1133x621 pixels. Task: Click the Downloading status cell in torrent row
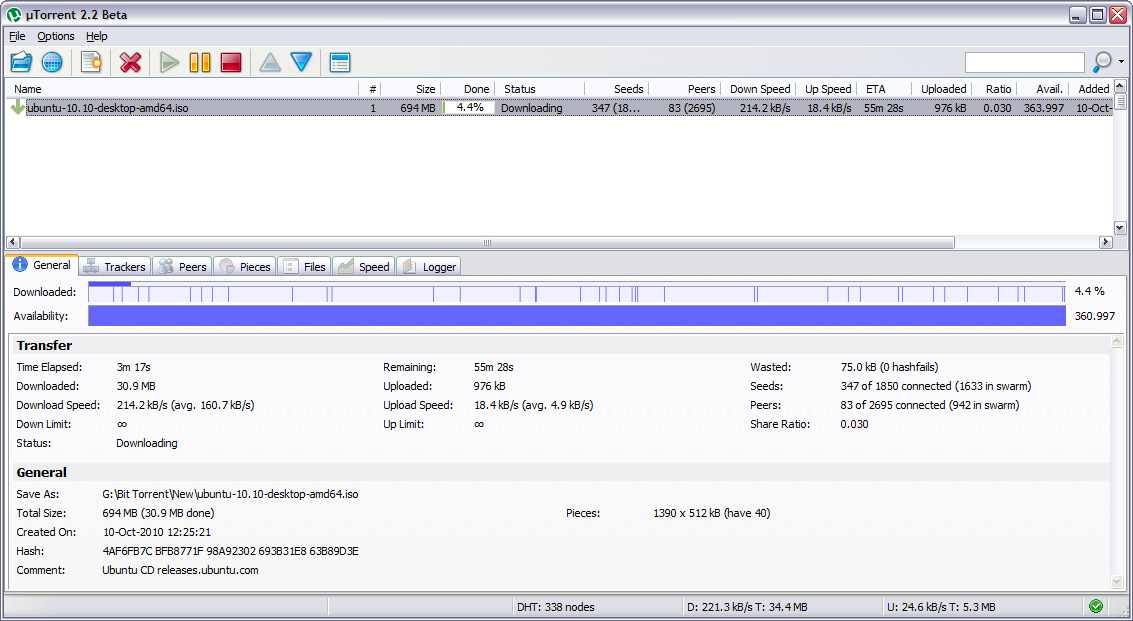pos(531,108)
